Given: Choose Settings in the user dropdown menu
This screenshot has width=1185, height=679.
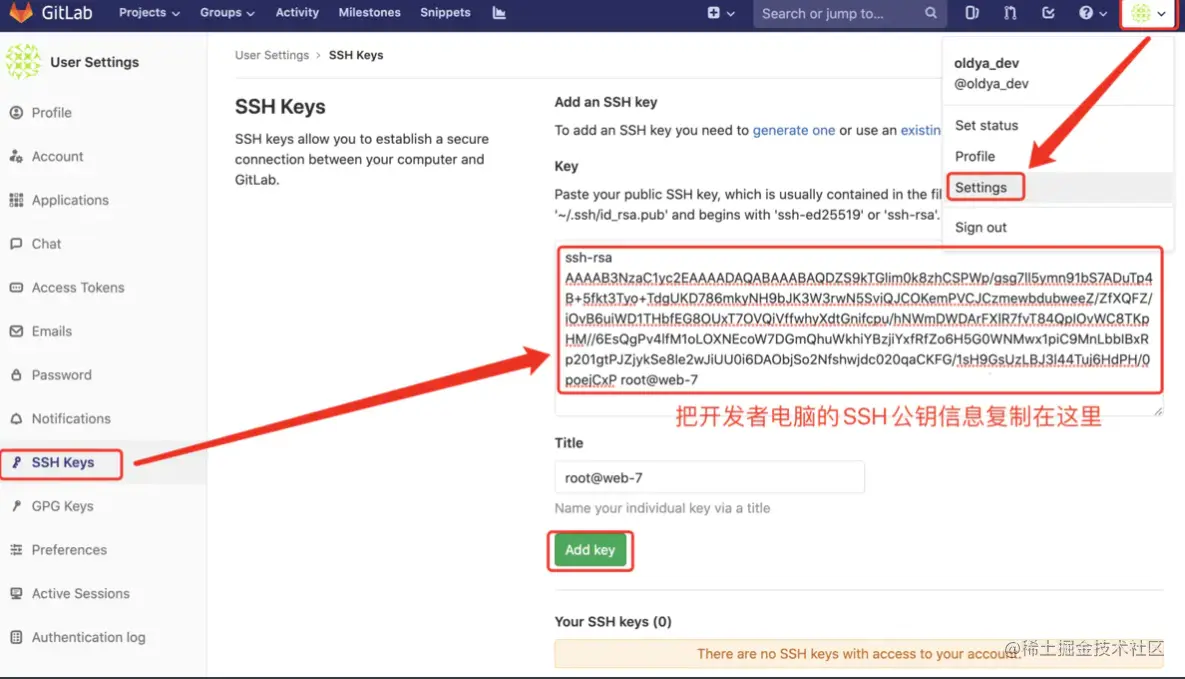Looking at the screenshot, I should pos(980,188).
